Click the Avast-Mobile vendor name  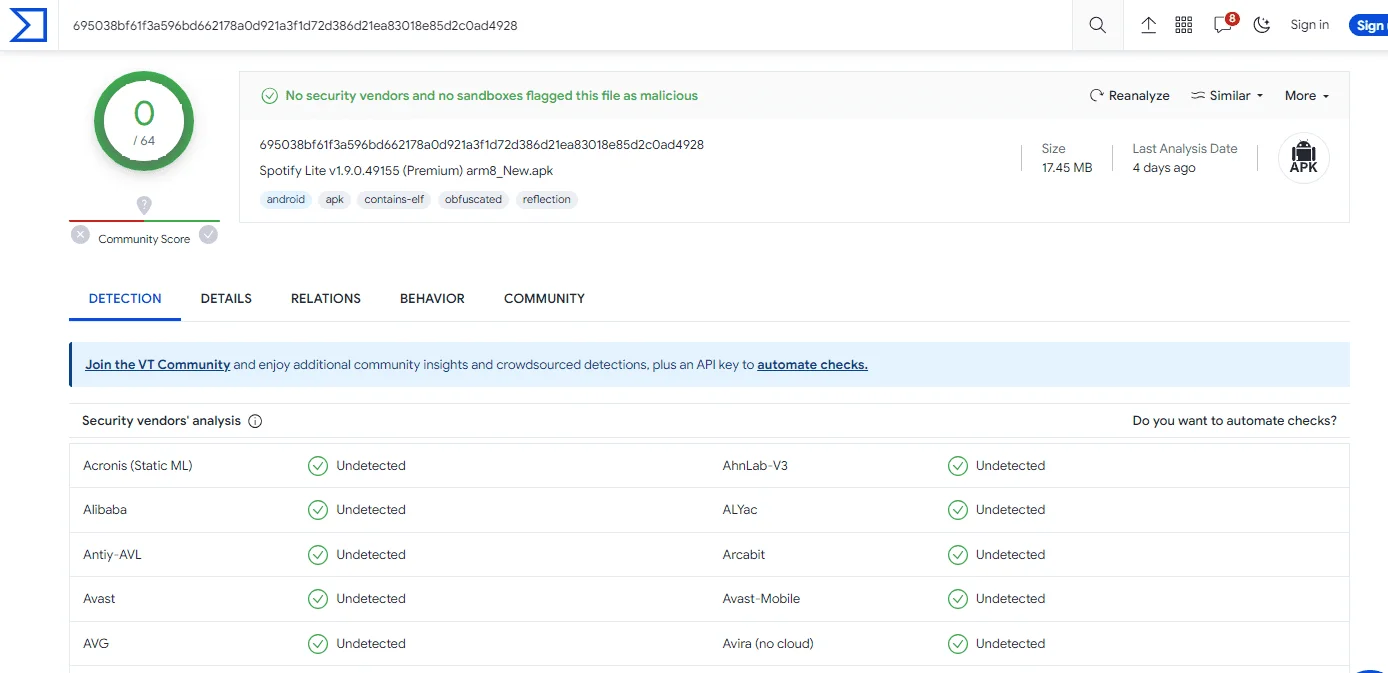tap(761, 599)
